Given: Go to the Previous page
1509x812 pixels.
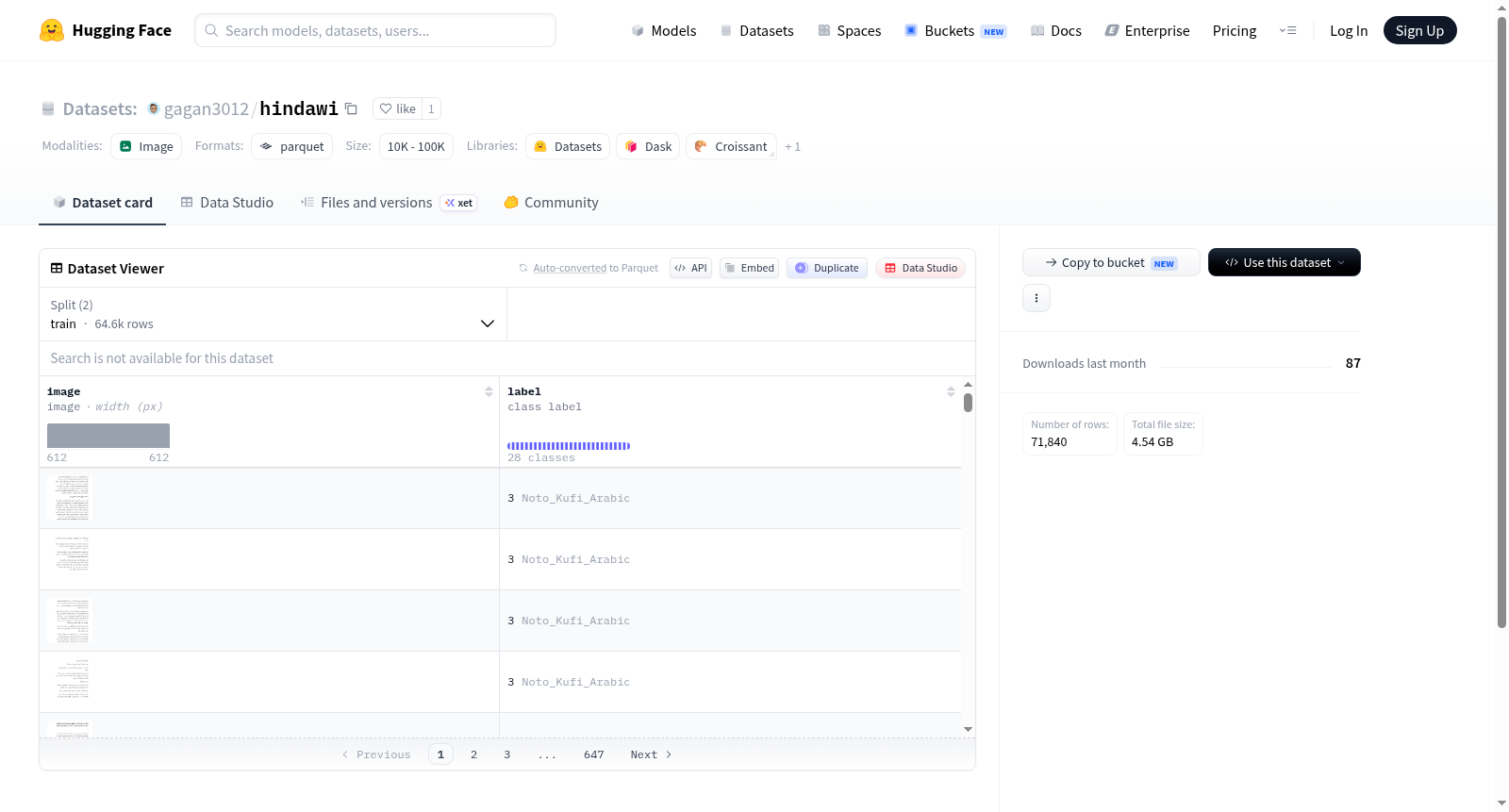Looking at the screenshot, I should pyautogui.click(x=376, y=754).
